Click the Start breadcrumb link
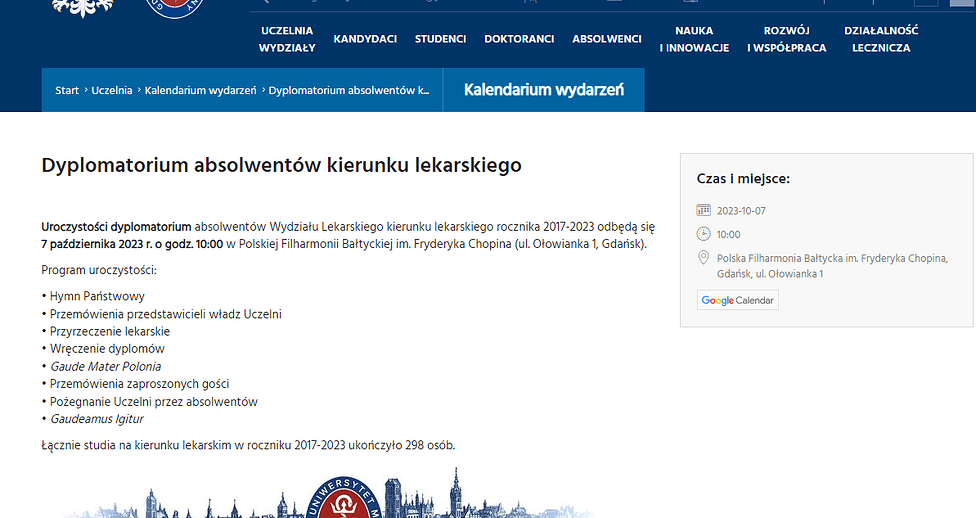The width and height of the screenshot is (976, 518). (67, 90)
